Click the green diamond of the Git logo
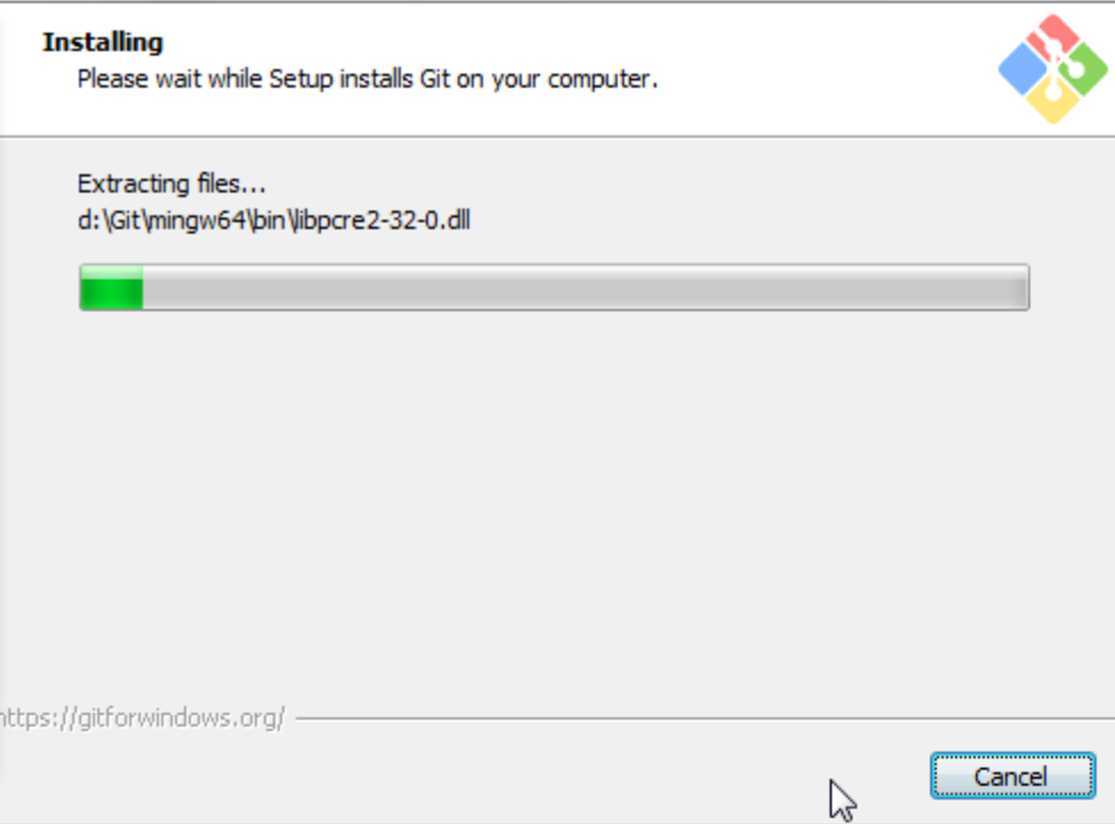1115x824 pixels. pos(1083,69)
